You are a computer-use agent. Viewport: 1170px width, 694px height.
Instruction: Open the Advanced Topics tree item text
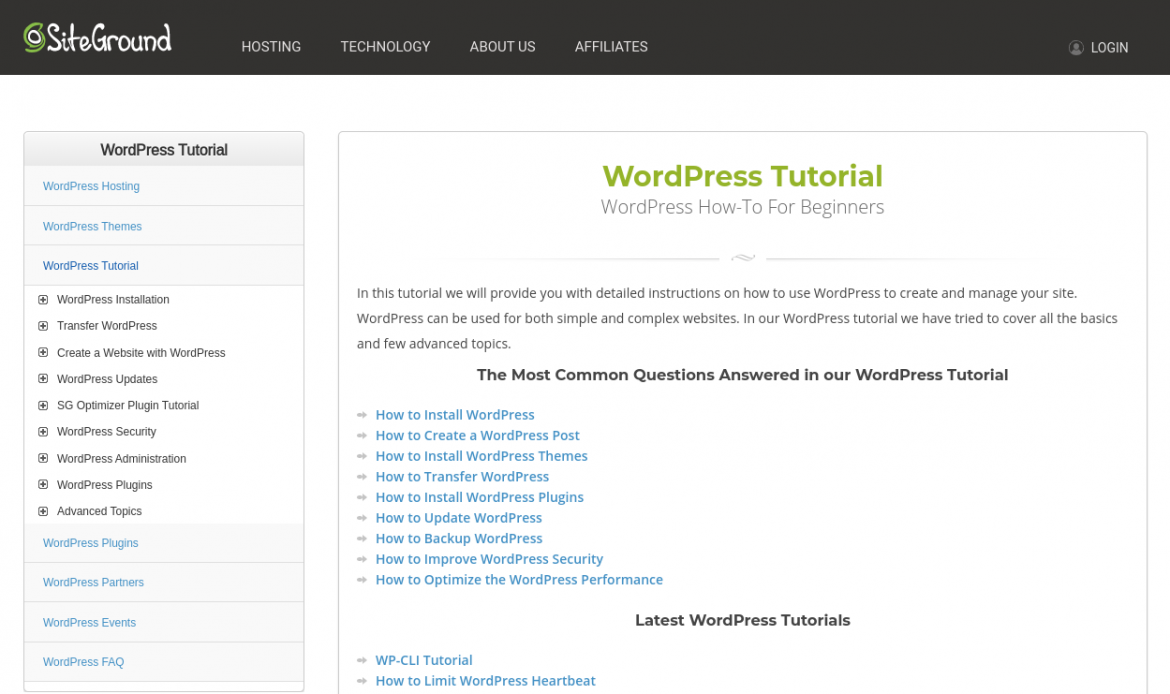[99, 511]
